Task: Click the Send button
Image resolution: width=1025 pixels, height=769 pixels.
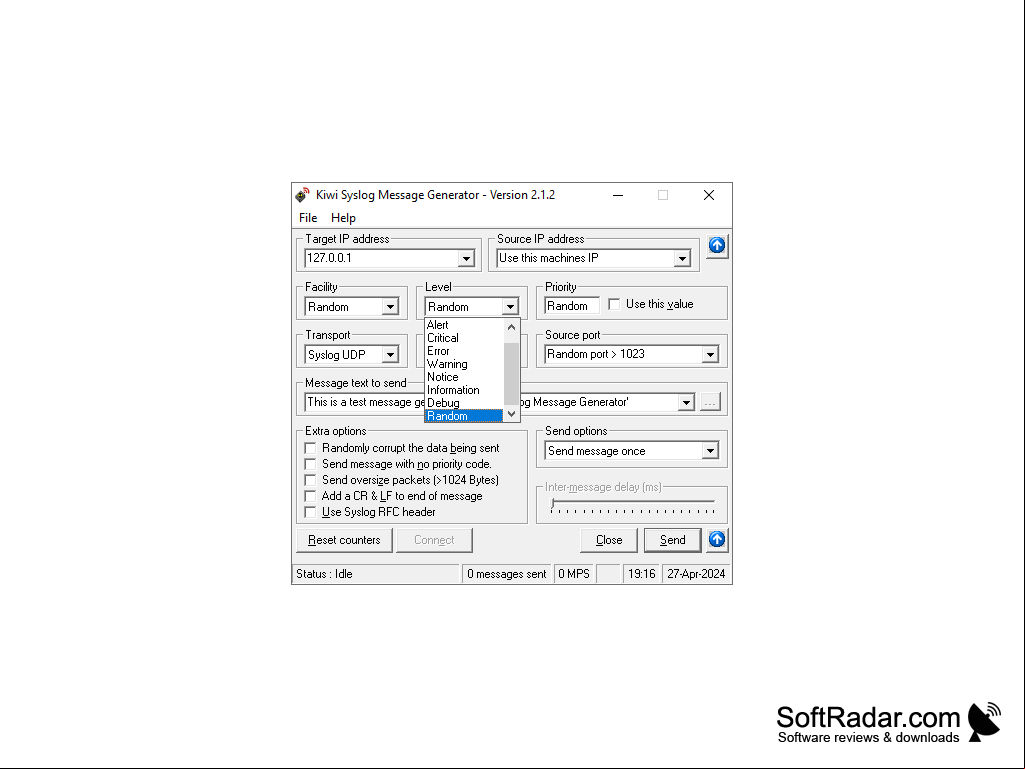Action: coord(673,540)
